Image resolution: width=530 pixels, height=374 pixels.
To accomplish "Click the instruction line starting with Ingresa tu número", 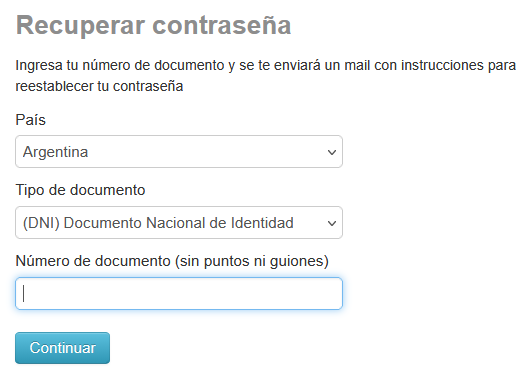I will point(266,65).
